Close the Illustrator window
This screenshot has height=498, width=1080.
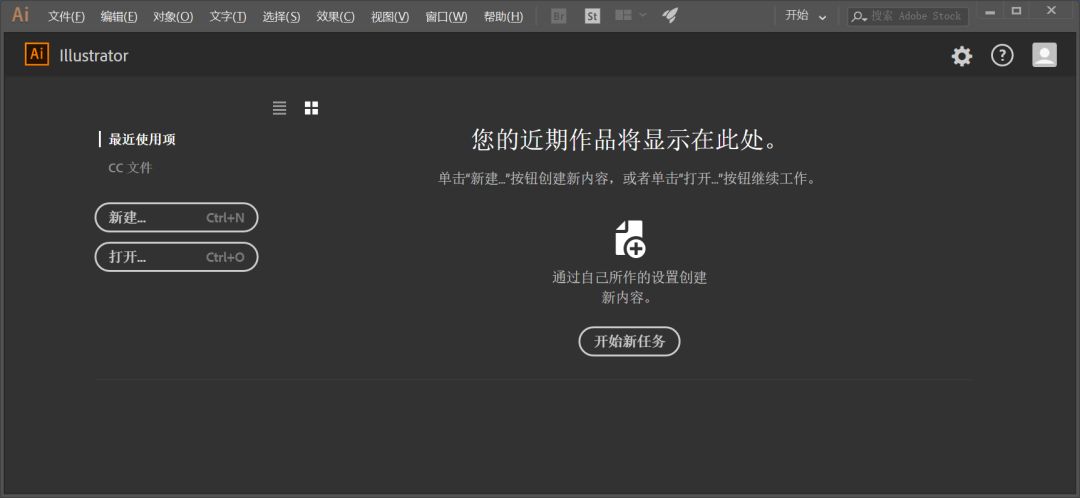coord(1050,10)
